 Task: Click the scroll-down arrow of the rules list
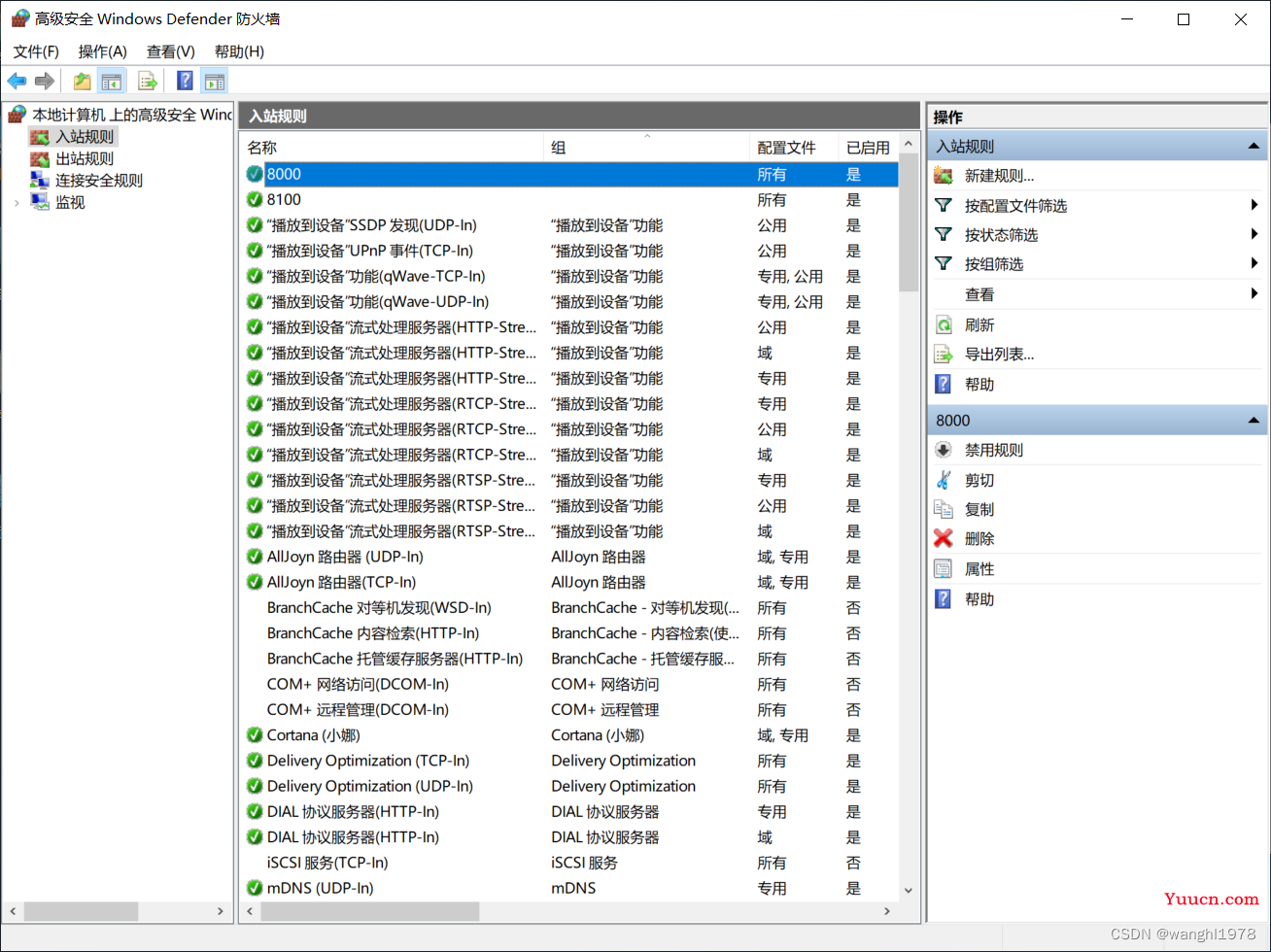click(909, 889)
